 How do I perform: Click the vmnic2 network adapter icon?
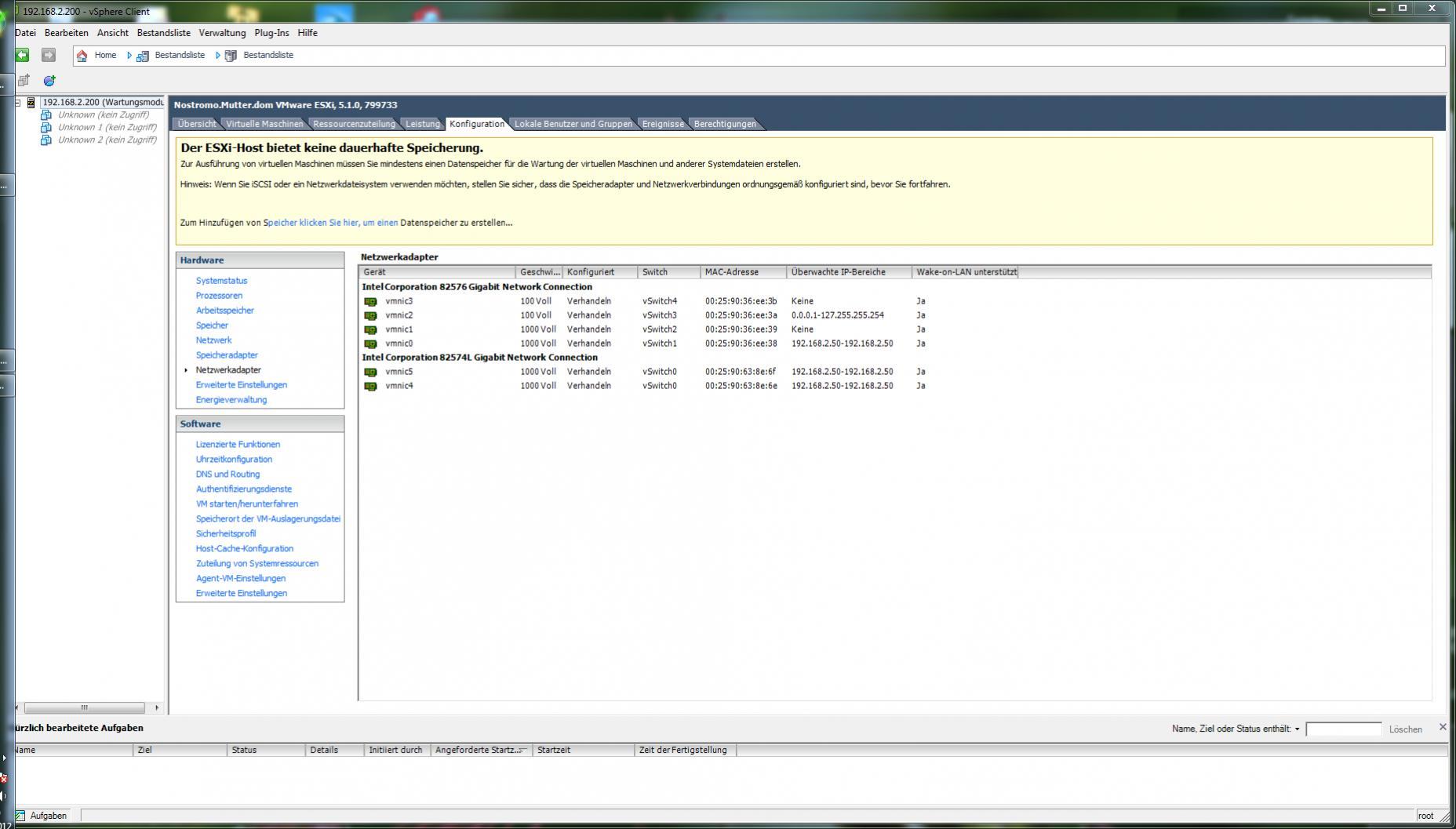click(370, 315)
